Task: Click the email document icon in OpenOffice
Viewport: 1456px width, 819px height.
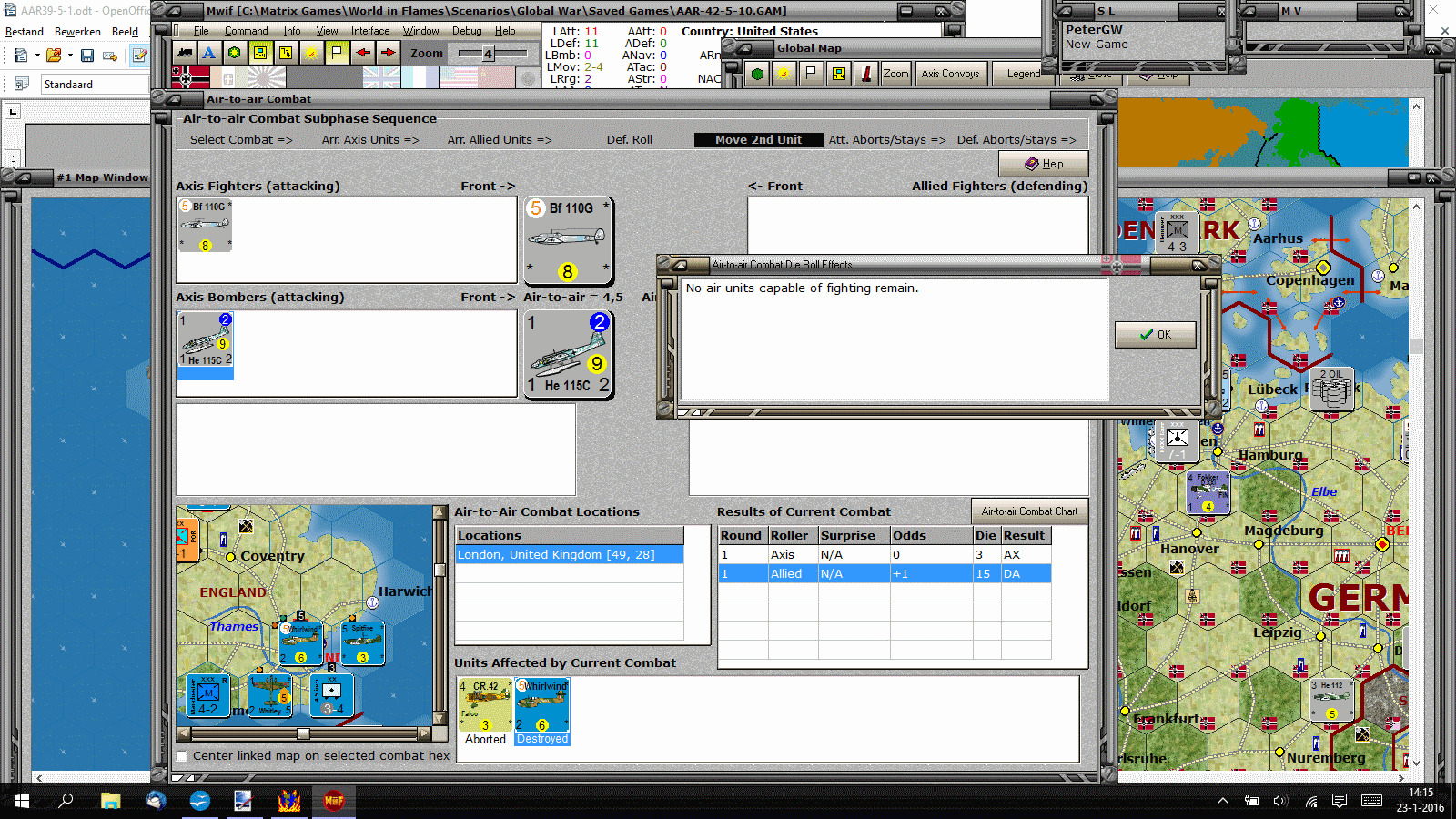Action: [110, 56]
